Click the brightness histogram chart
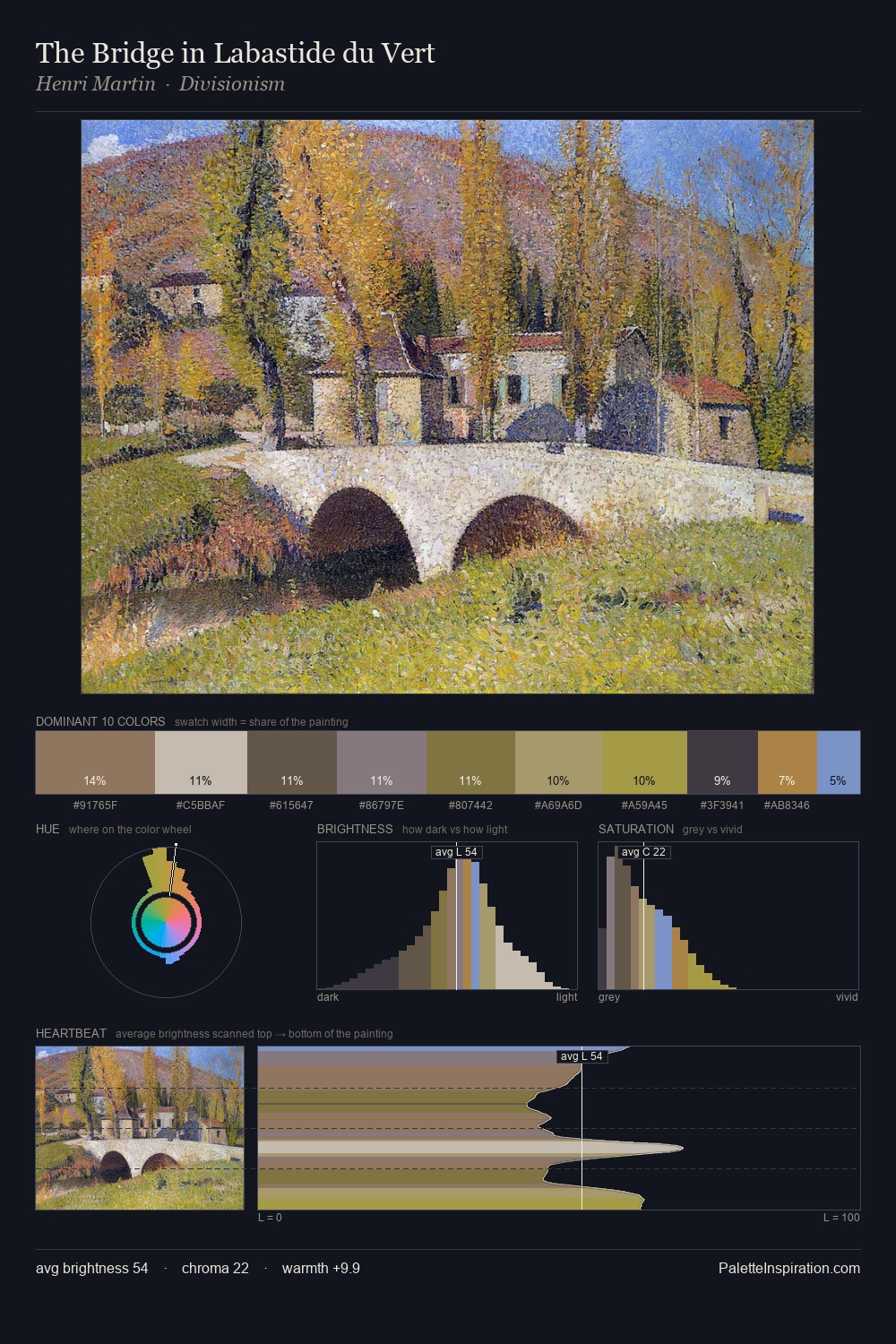896x1344 pixels. pos(447,916)
